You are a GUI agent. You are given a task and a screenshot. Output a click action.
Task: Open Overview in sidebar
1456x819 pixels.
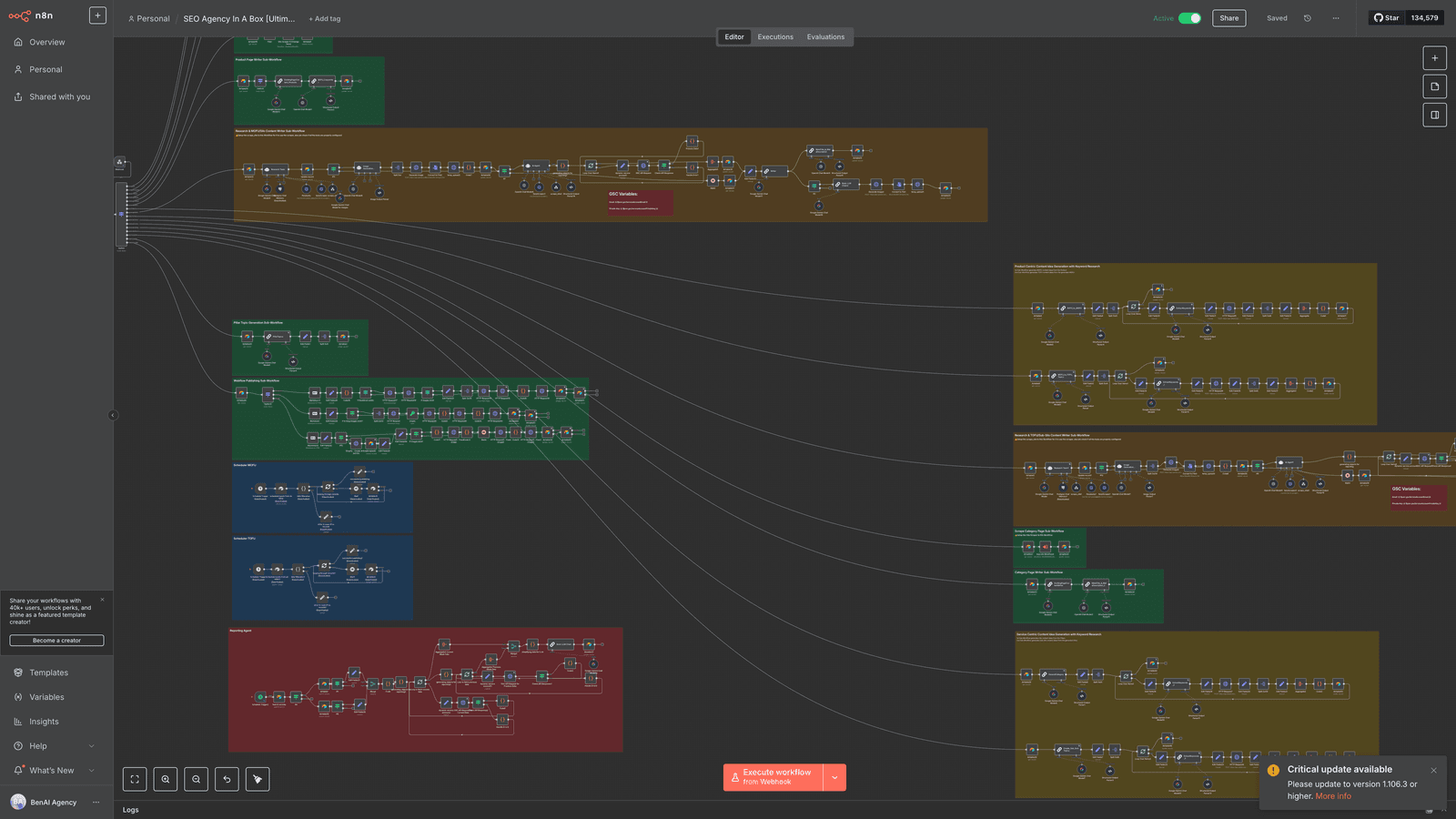[46, 42]
